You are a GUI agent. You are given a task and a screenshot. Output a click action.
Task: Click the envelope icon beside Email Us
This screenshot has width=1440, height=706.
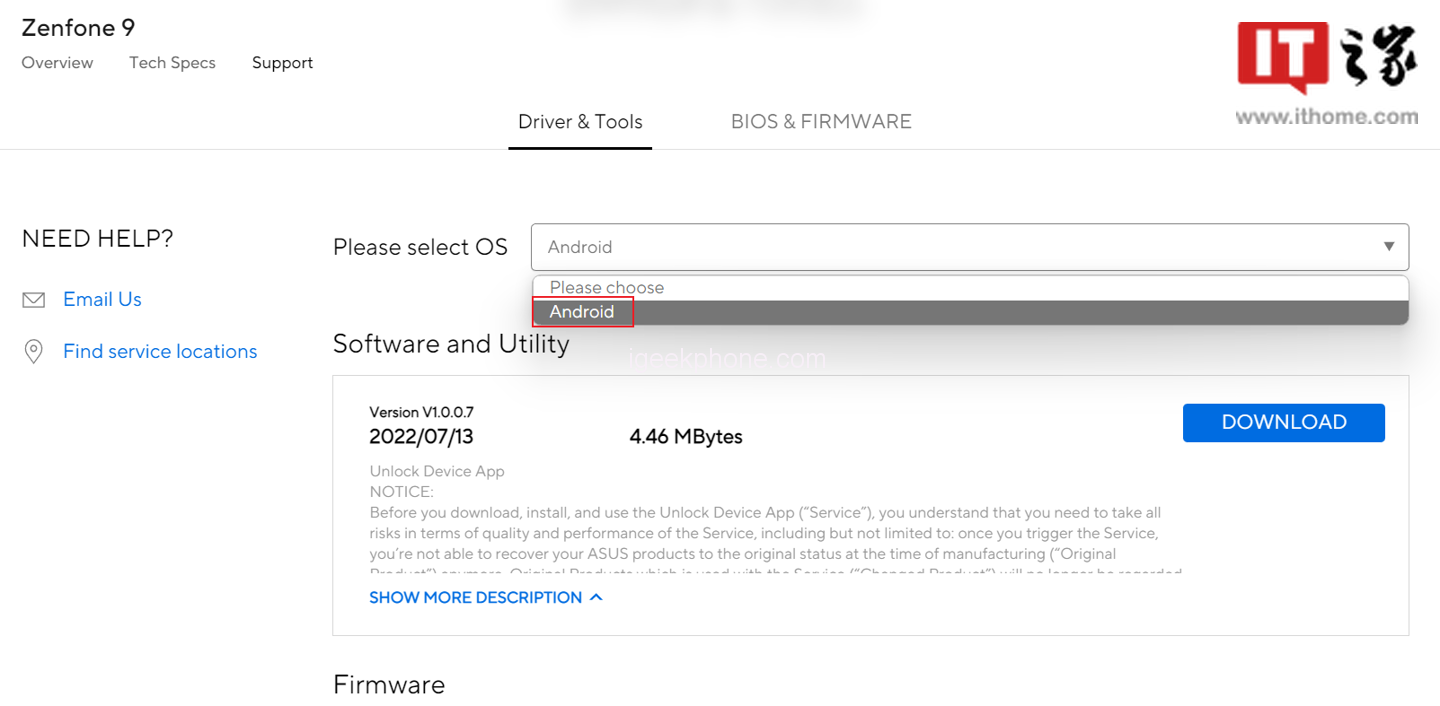34,300
